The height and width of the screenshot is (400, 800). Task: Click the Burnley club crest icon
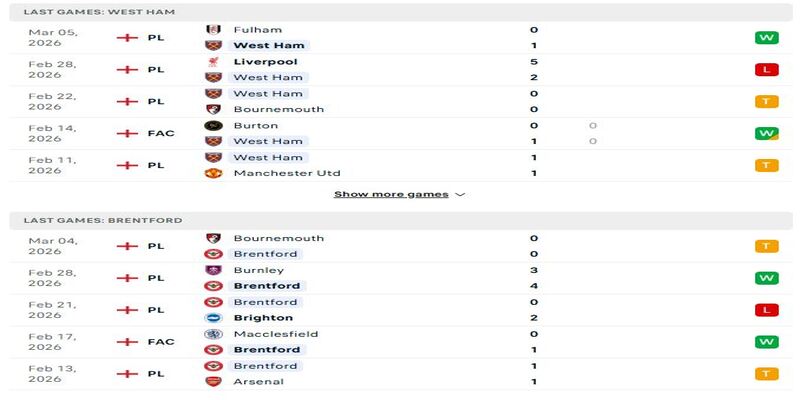[x=213, y=270]
